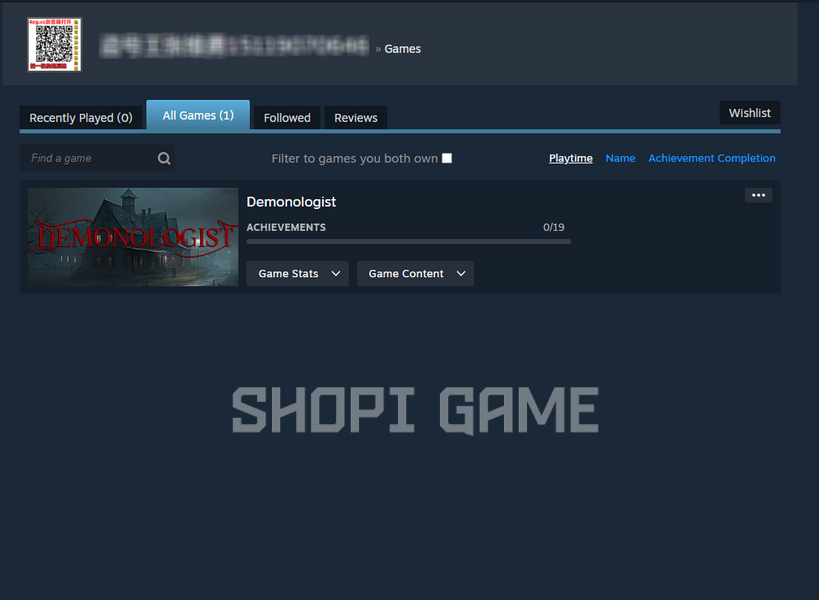Tick the Filter to games you both own checkbox
The height and width of the screenshot is (600, 819).
pyautogui.click(x=447, y=158)
